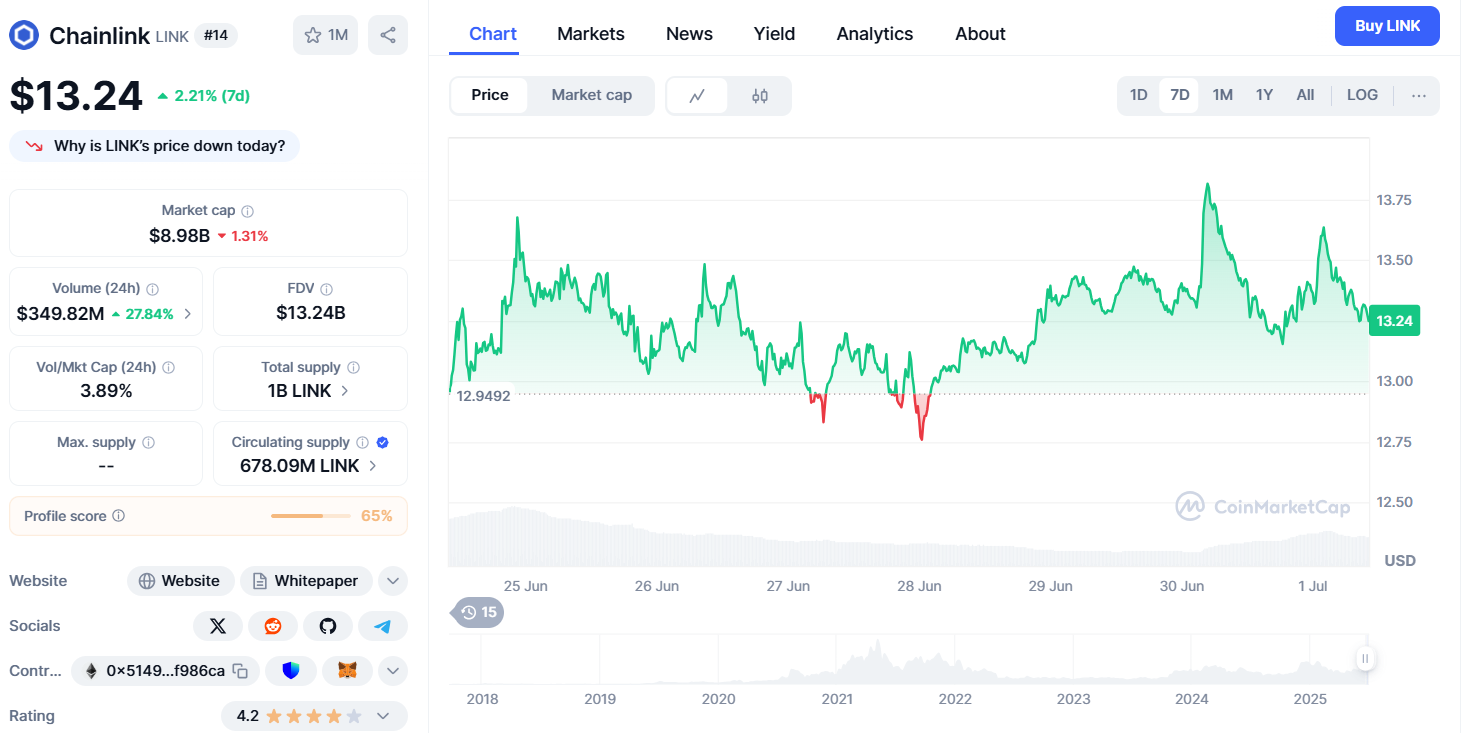Click the Profile score progress bar
The image size is (1461, 733).
[311, 516]
